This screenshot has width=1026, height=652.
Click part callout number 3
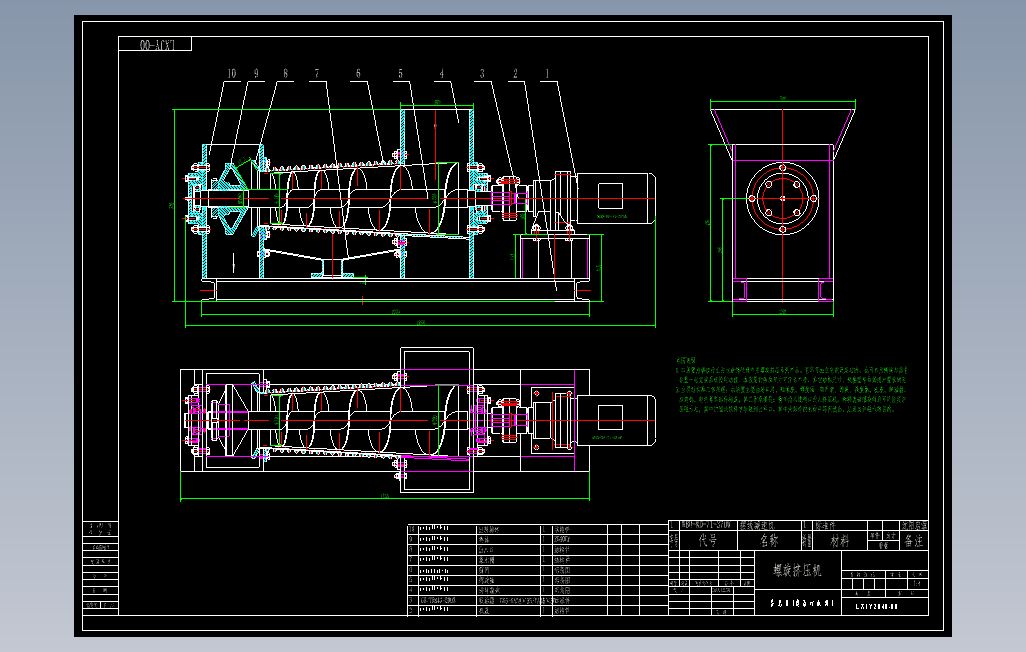coord(482,74)
